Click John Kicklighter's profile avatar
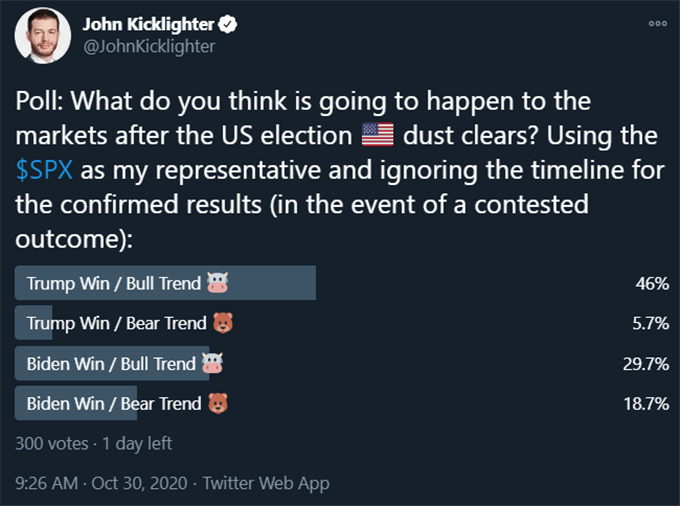Screen dimensions: 680x506 tap(42, 36)
